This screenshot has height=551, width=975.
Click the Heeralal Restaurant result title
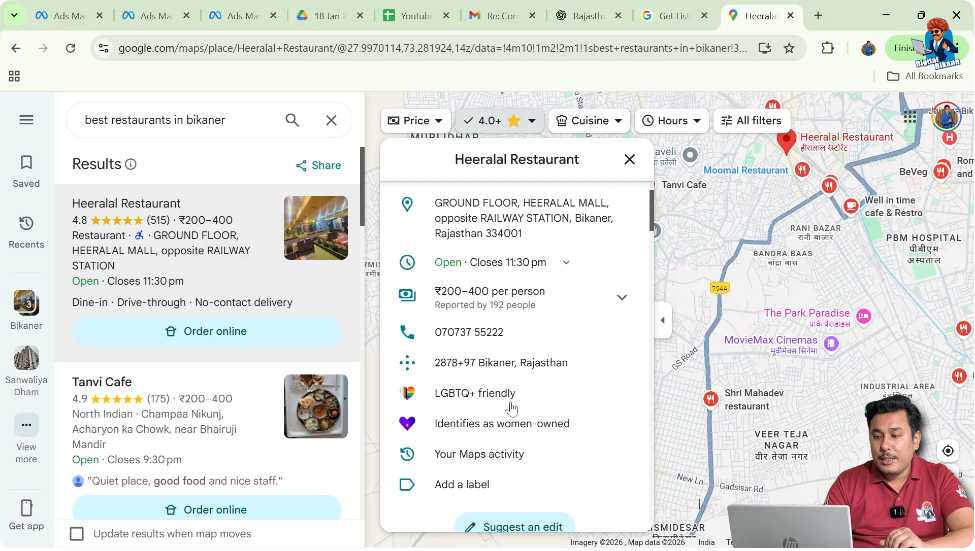[126, 203]
